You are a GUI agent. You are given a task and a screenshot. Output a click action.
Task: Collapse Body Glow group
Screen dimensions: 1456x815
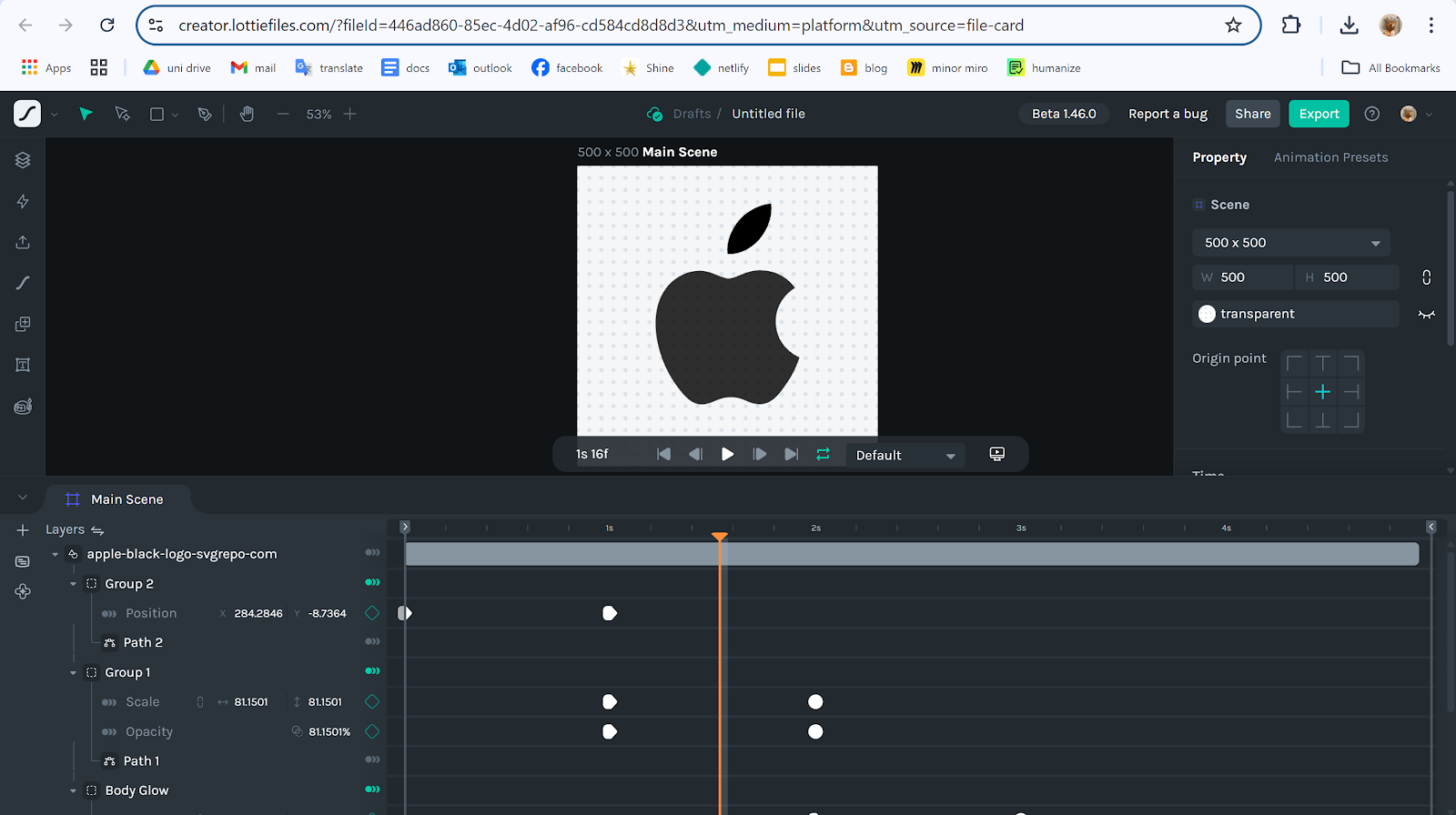(73, 791)
